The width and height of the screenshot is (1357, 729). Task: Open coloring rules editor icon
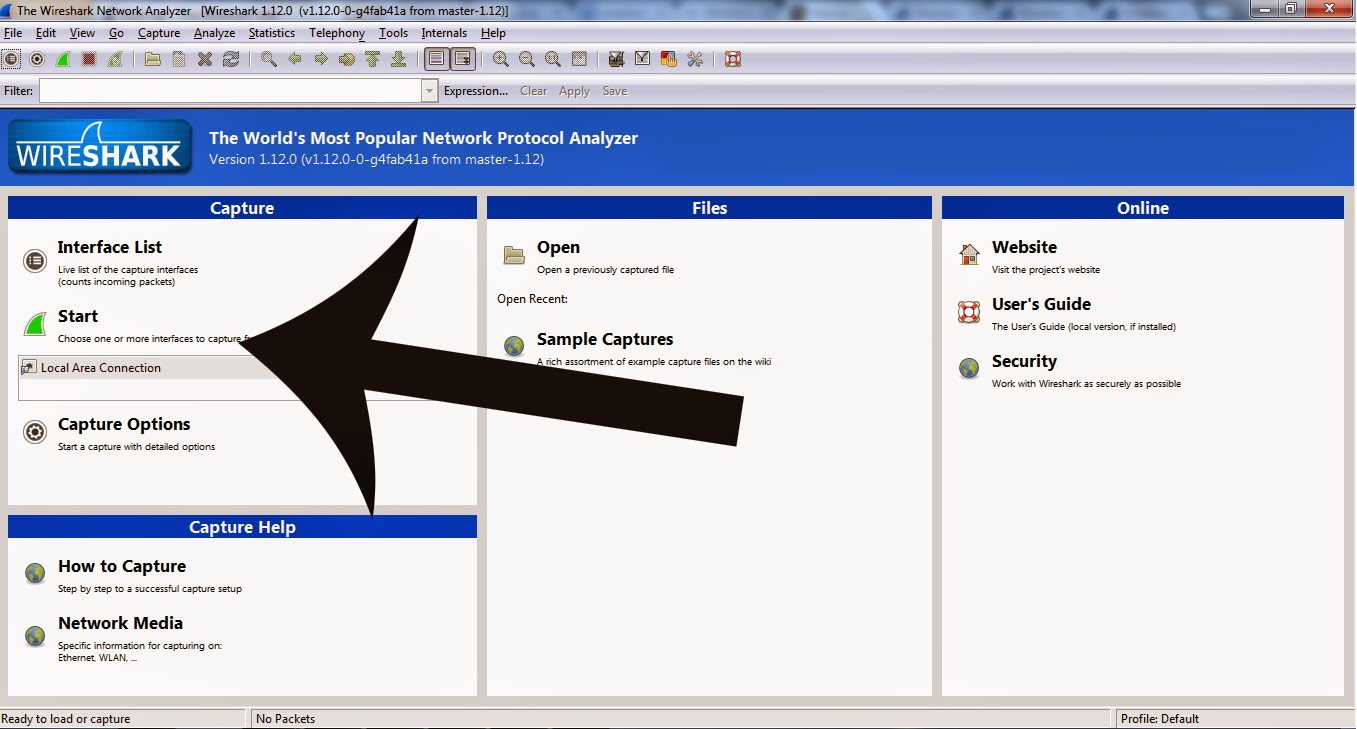[668, 59]
